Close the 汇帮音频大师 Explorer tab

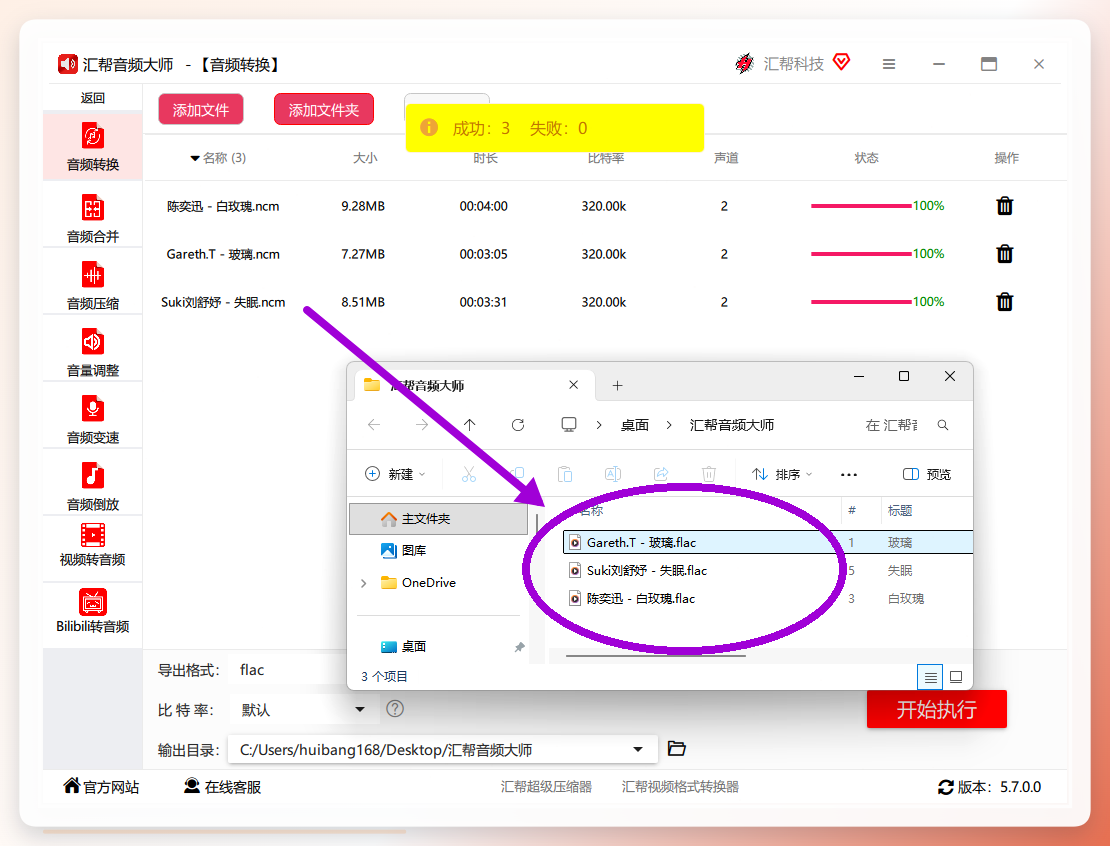(x=573, y=385)
